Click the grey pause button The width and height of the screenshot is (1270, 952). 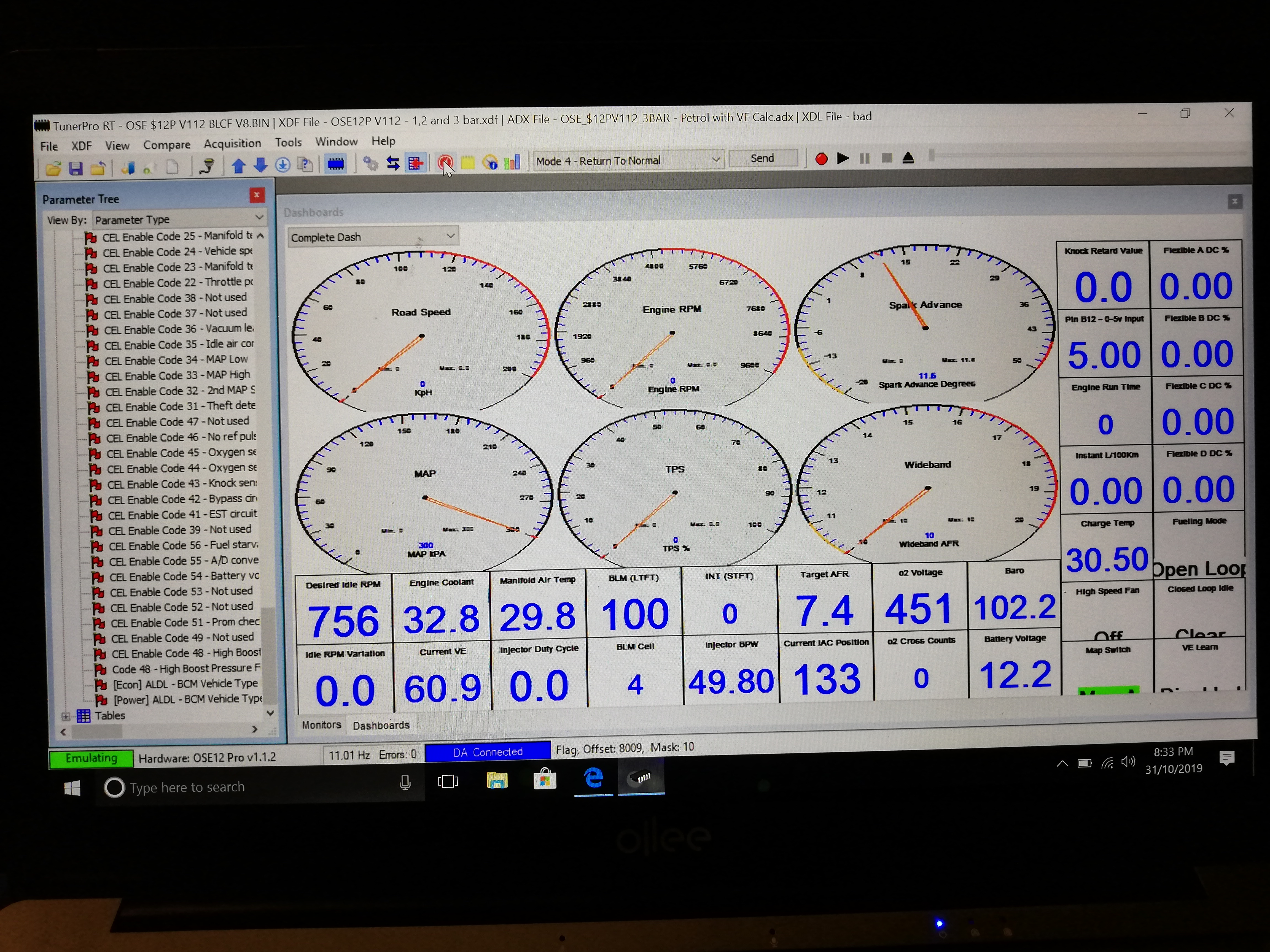[x=865, y=158]
